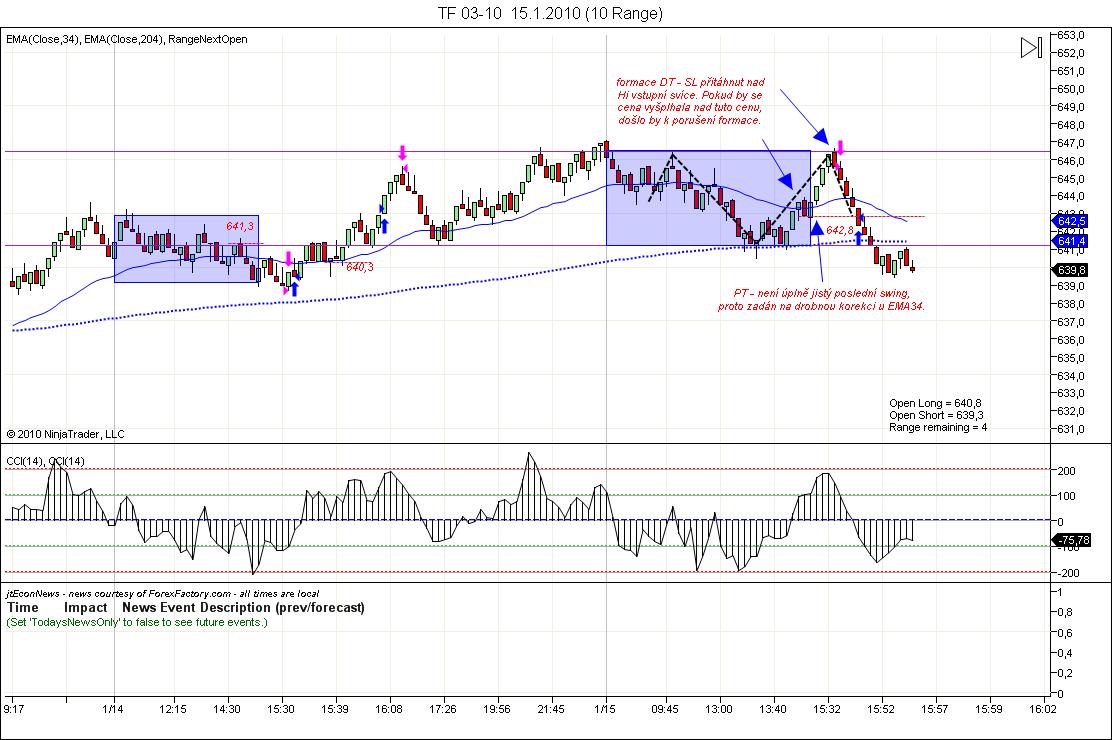Click the blue up arrow under the 15:30 low
The width and height of the screenshot is (1112, 740).
point(295,287)
